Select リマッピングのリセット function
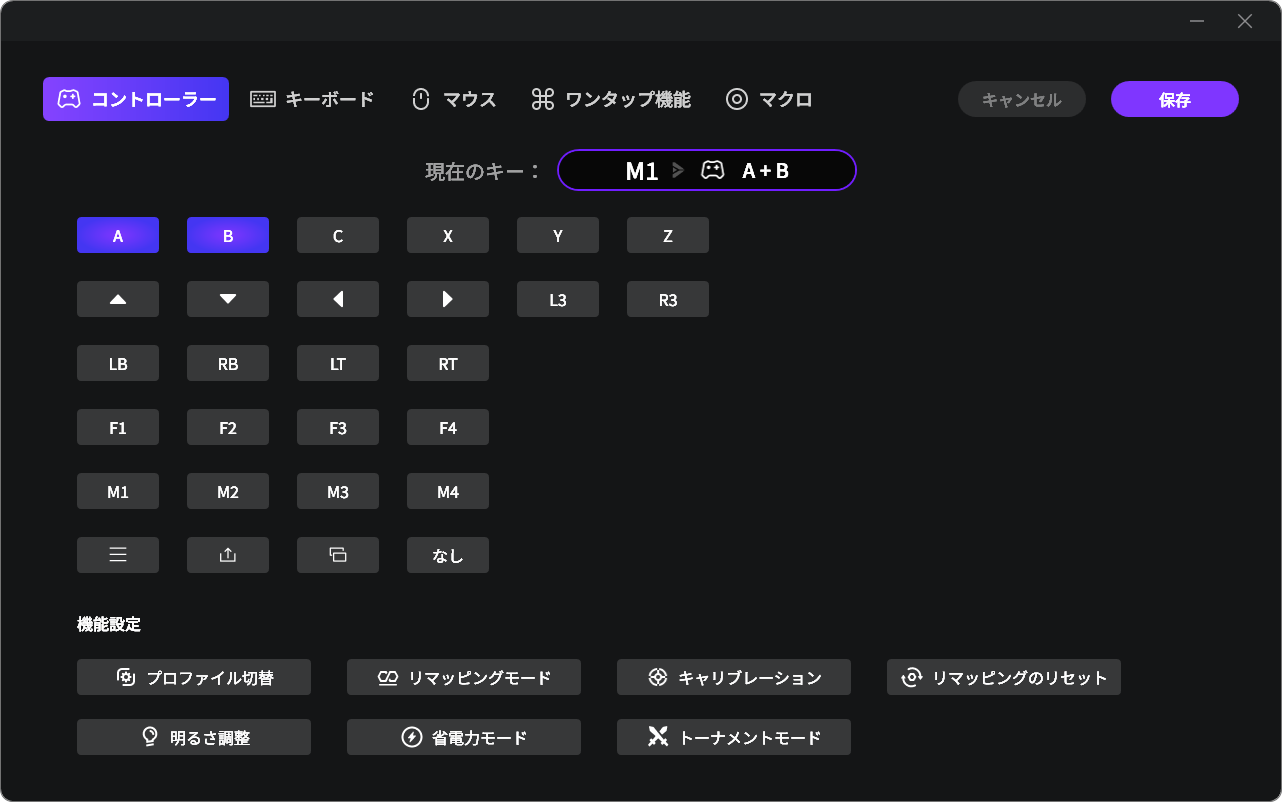 [1003, 677]
